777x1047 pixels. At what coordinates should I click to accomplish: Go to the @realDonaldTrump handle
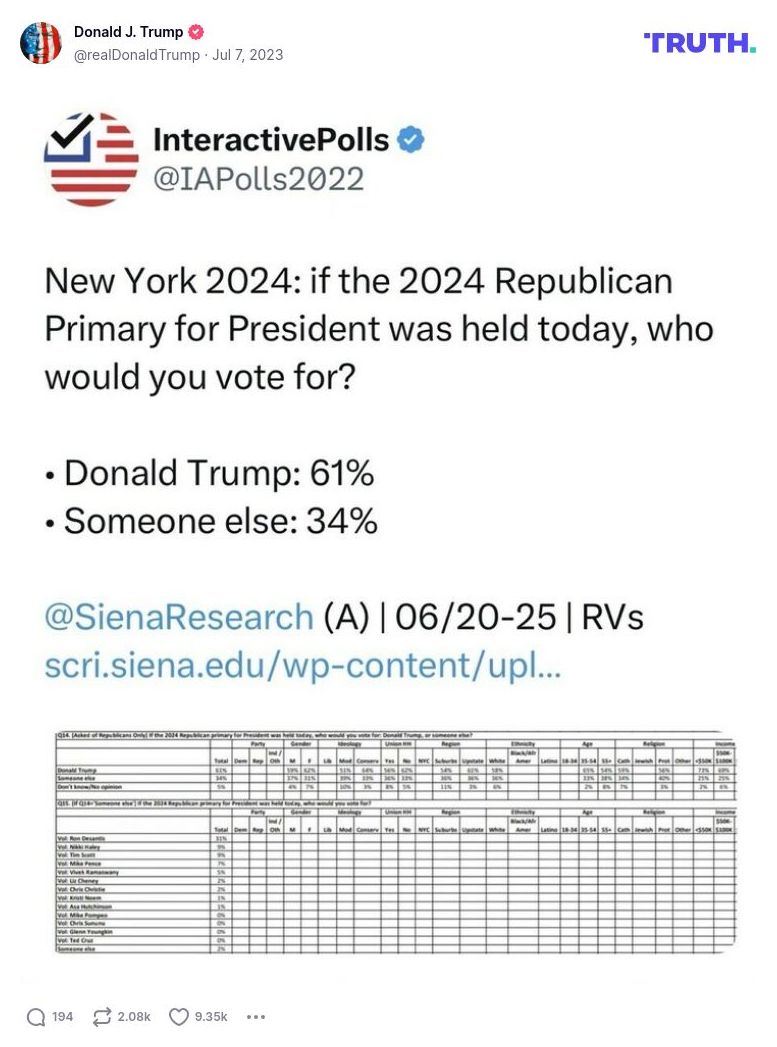(137, 55)
